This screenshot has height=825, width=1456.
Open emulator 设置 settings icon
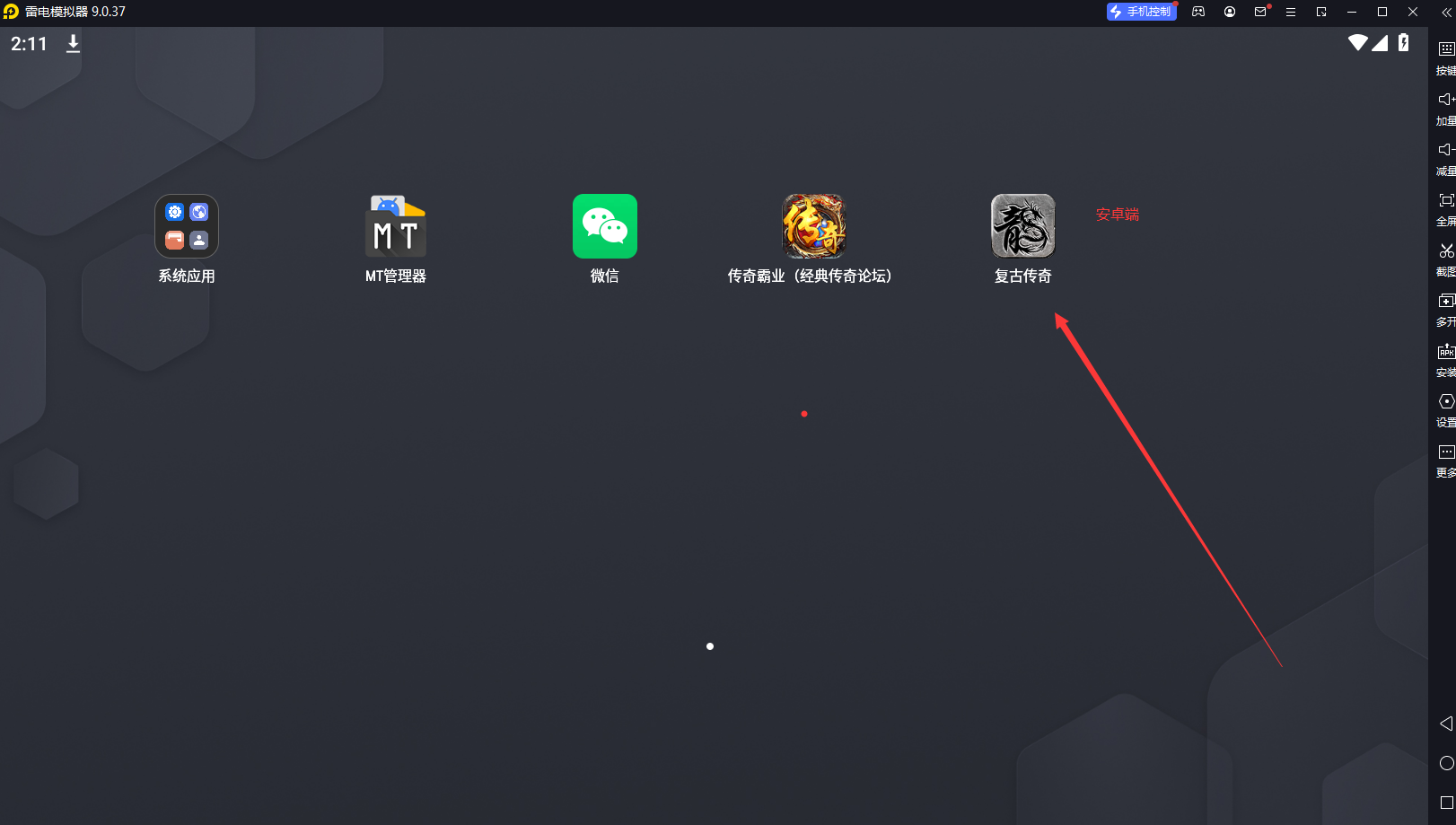[1446, 401]
